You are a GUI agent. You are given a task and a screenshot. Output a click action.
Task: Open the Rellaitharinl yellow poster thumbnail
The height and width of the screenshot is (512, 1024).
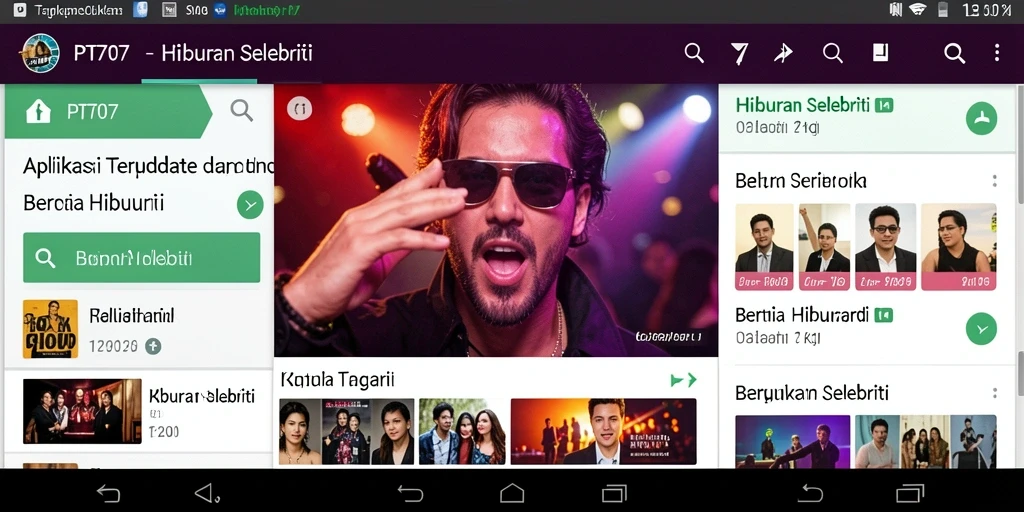click(x=50, y=329)
